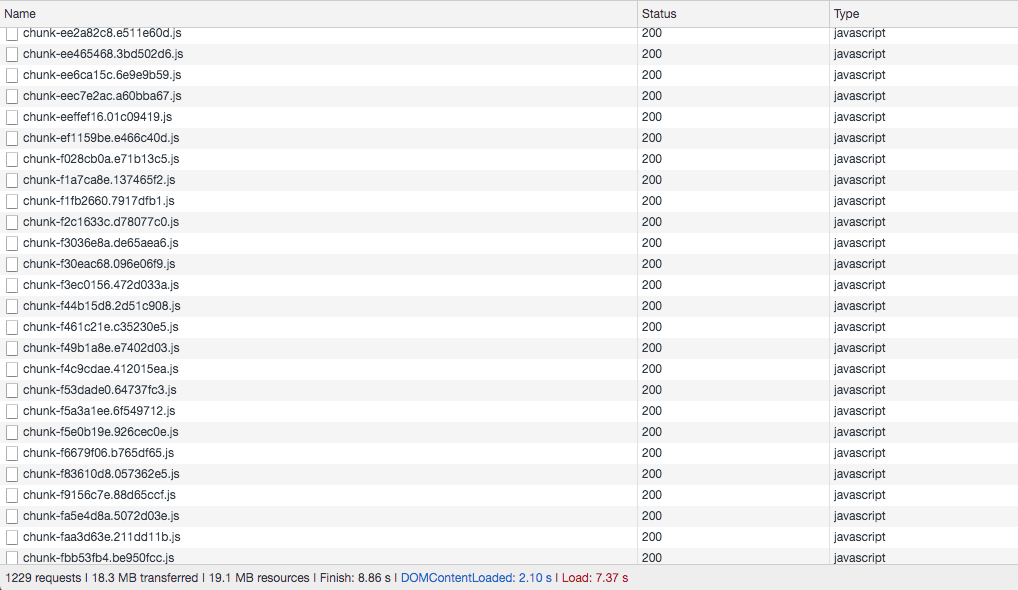Select request chunk-f44b15d8.2d51c908.js
The height and width of the screenshot is (590, 1018).
tap(509, 306)
